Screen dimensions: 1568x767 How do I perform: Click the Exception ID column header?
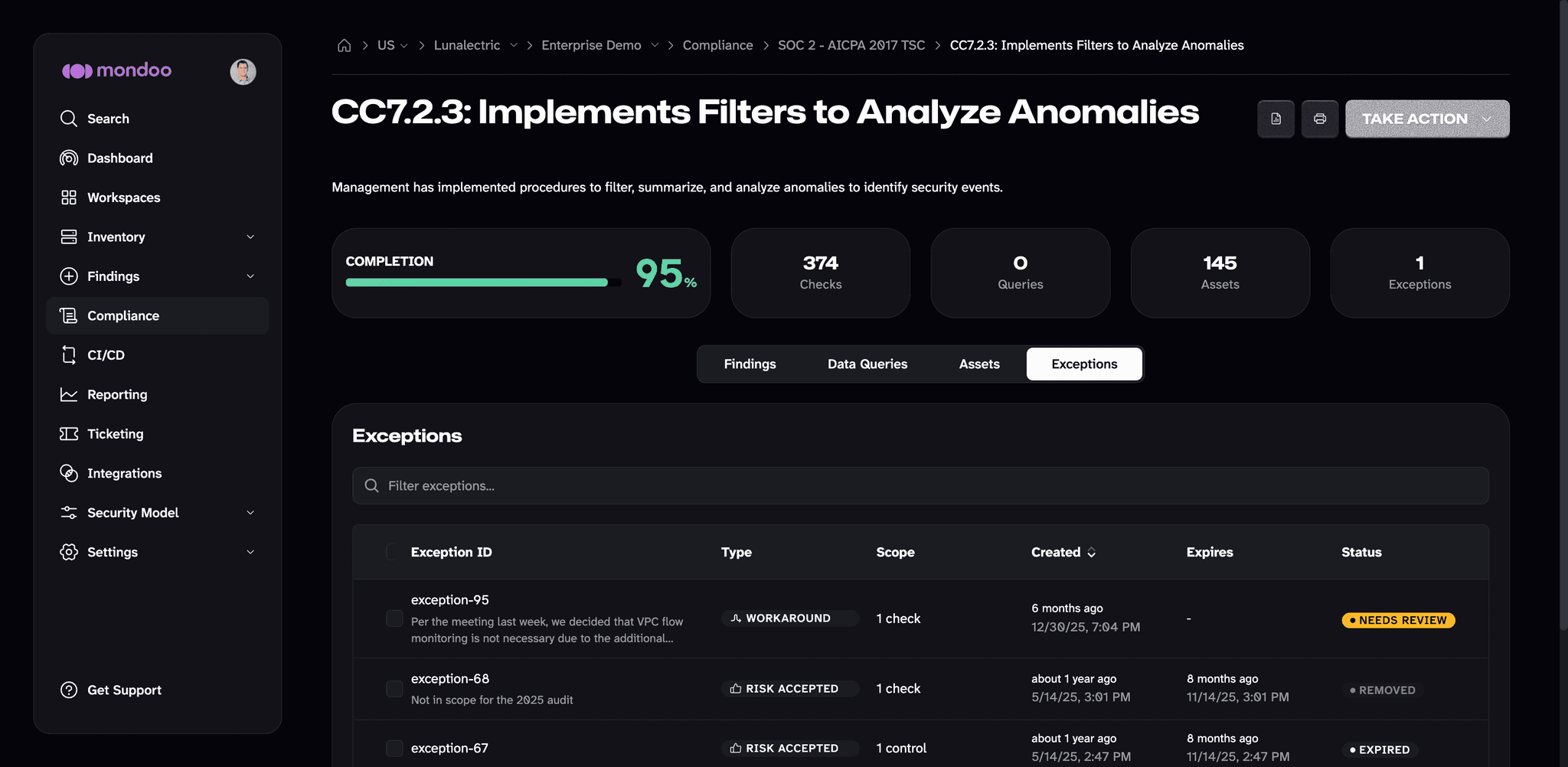451,552
